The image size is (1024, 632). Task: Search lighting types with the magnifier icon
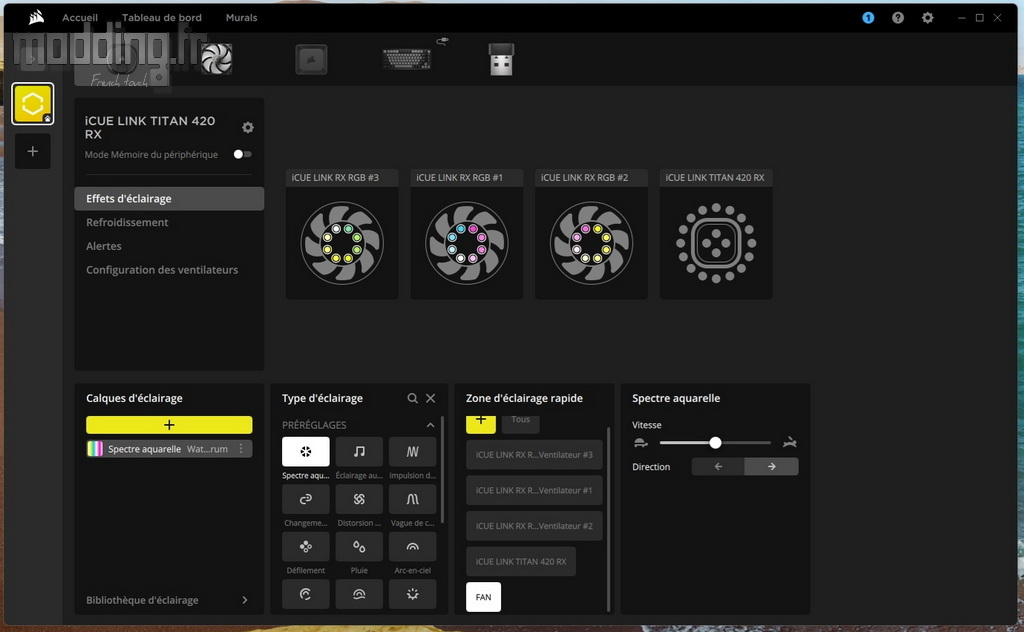tap(412, 398)
